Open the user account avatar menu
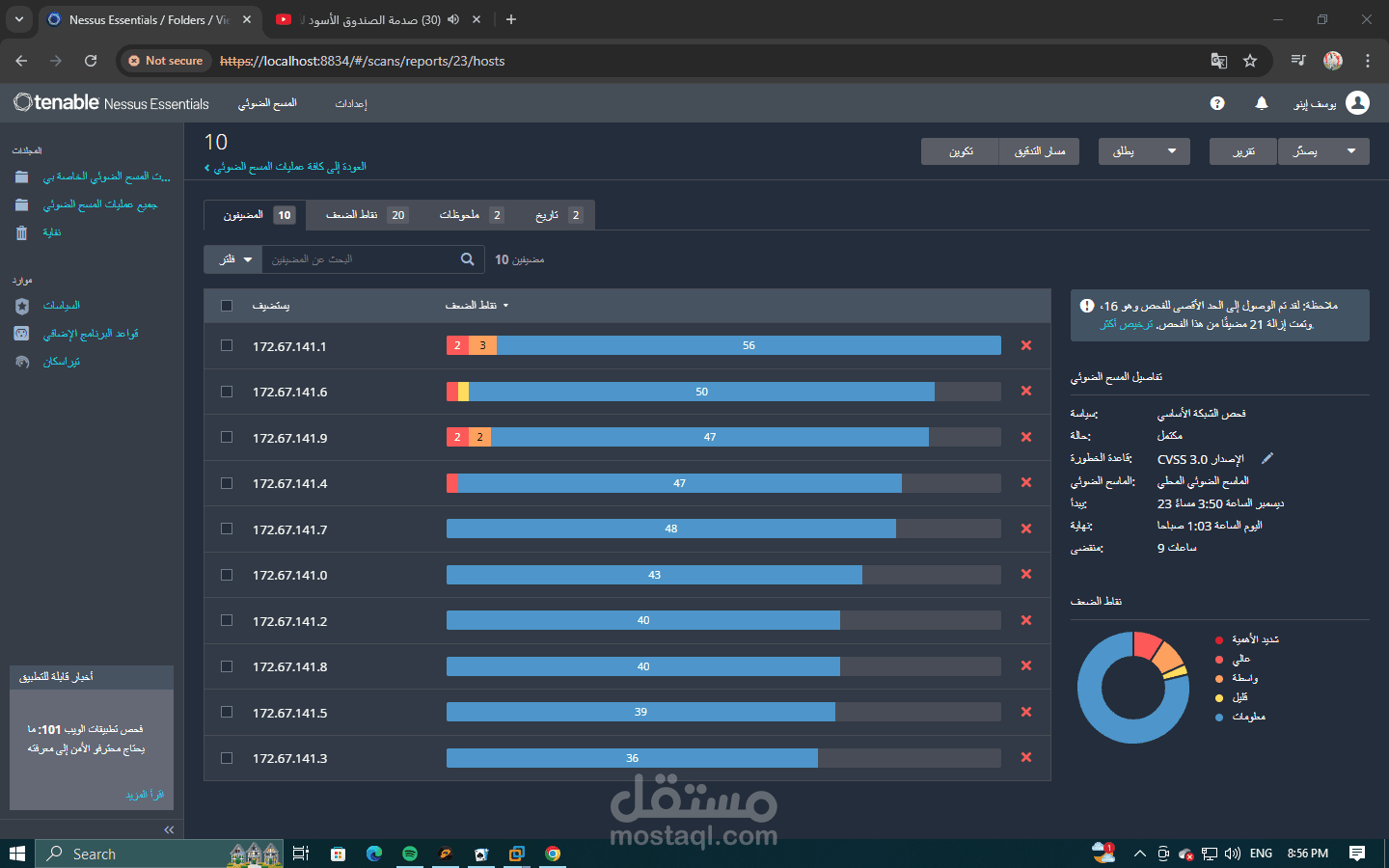Viewport: 1389px width, 868px height. (1357, 103)
